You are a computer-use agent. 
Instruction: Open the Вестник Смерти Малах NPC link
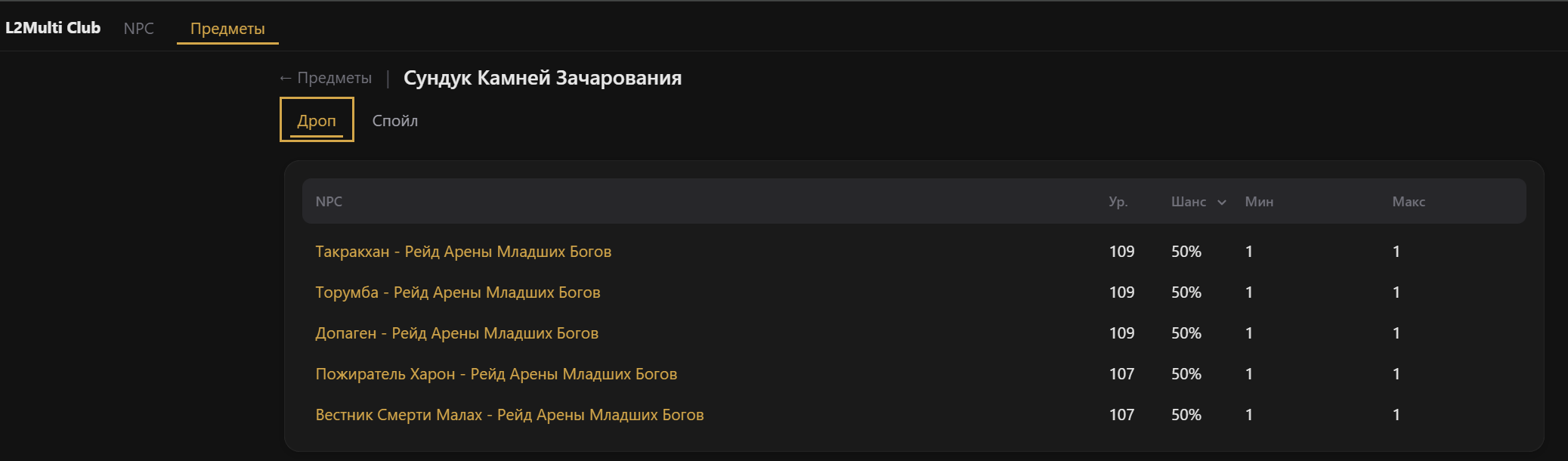tap(509, 415)
